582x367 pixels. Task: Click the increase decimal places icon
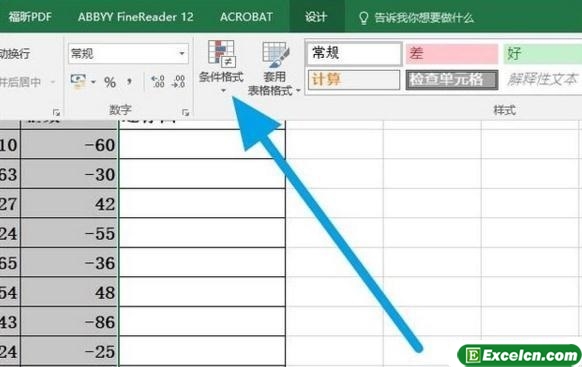[158, 82]
